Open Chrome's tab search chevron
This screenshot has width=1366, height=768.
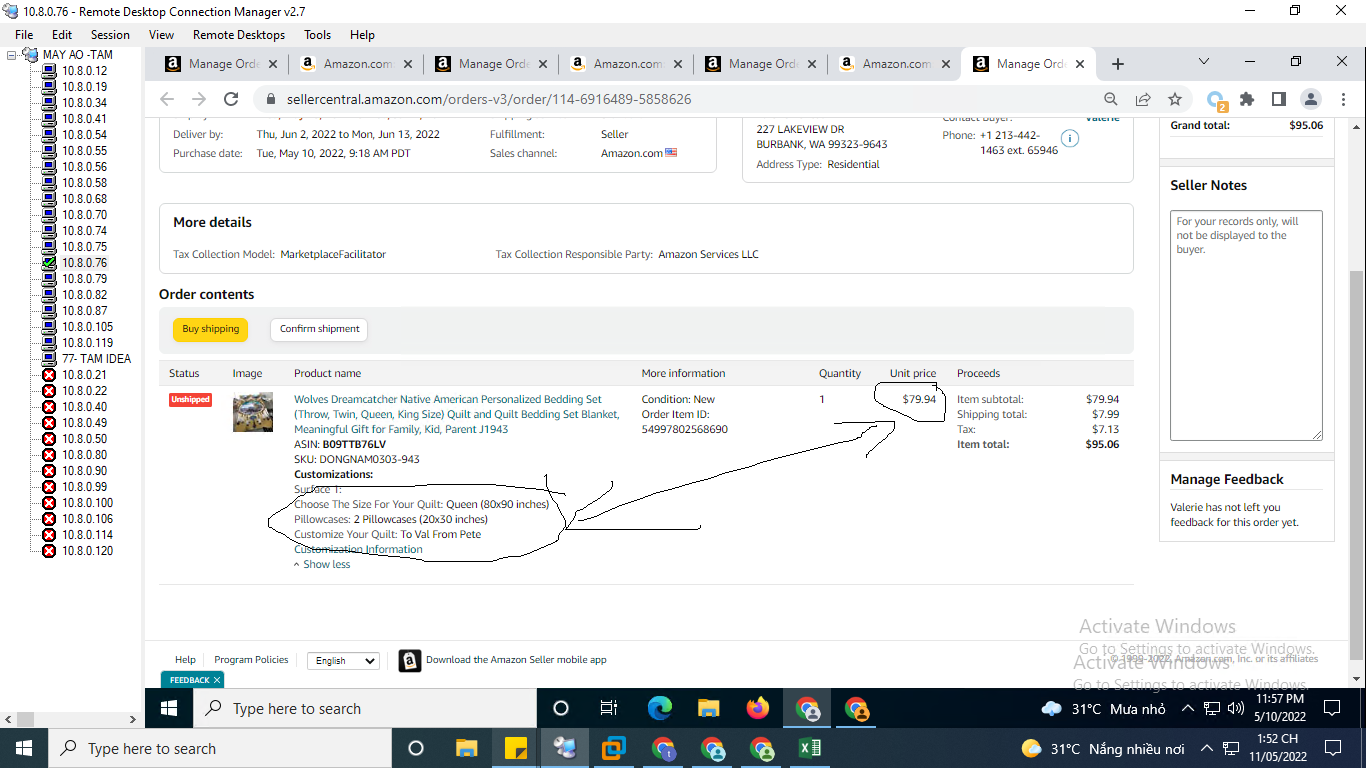[x=1204, y=62]
